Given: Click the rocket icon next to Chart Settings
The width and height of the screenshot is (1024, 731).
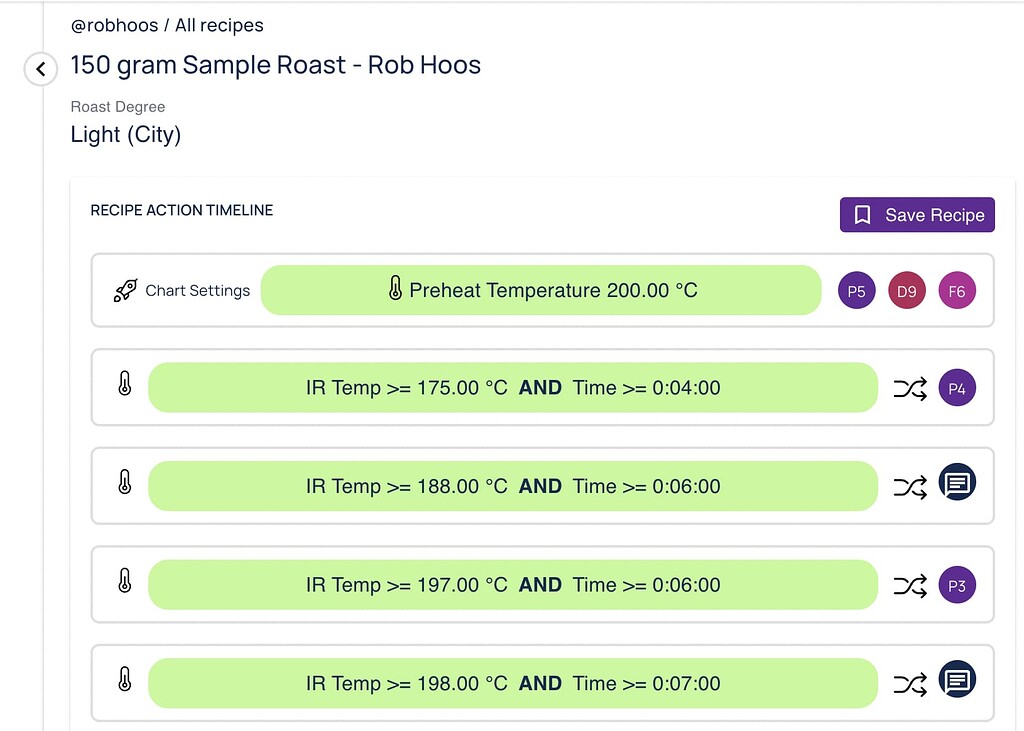Looking at the screenshot, I should (x=126, y=290).
